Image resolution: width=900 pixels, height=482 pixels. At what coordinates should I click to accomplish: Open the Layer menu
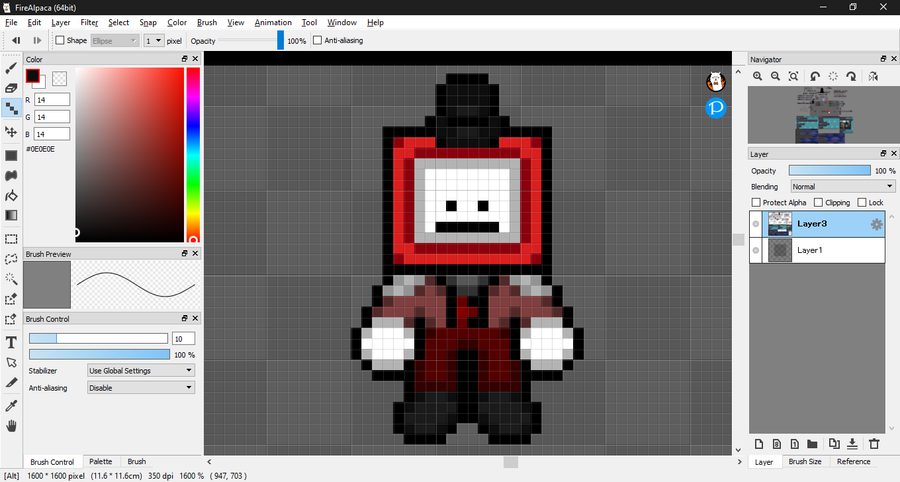[x=60, y=22]
